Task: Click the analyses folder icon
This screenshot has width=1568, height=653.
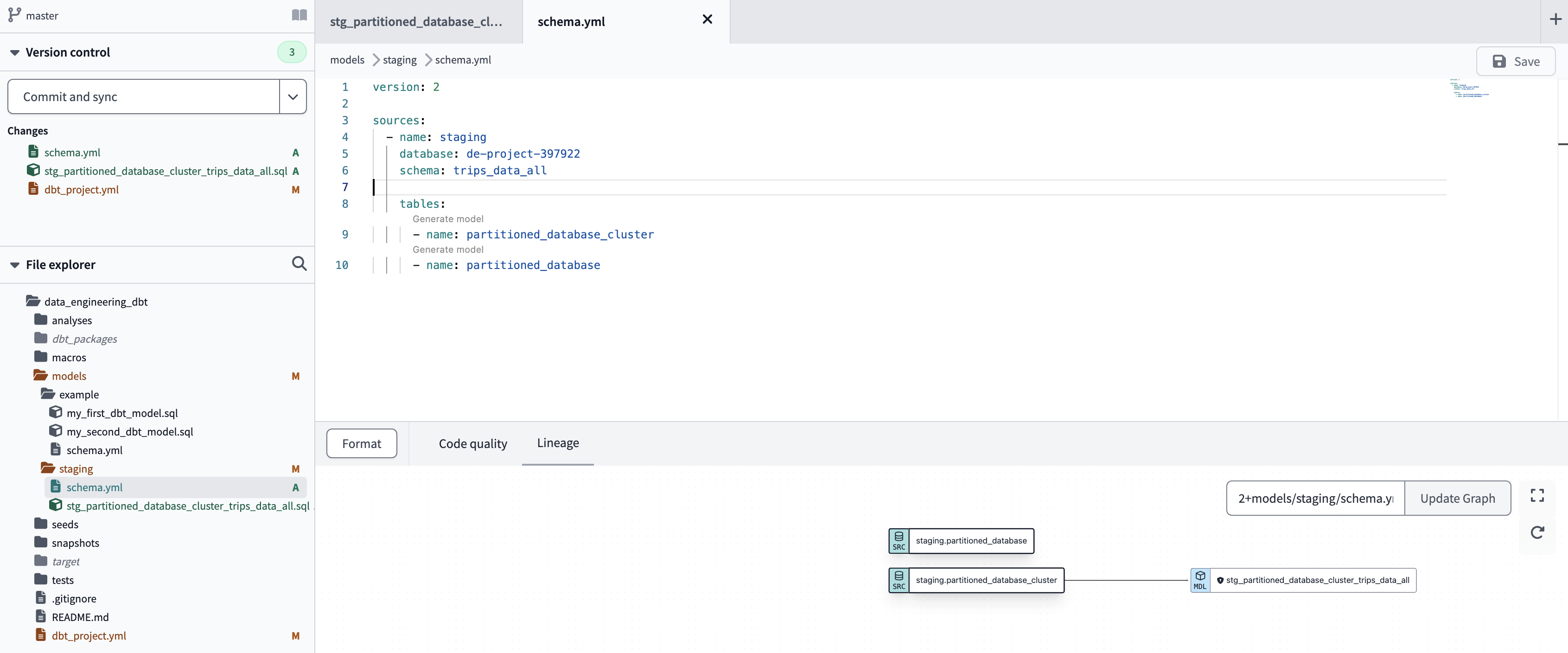Action: [41, 319]
